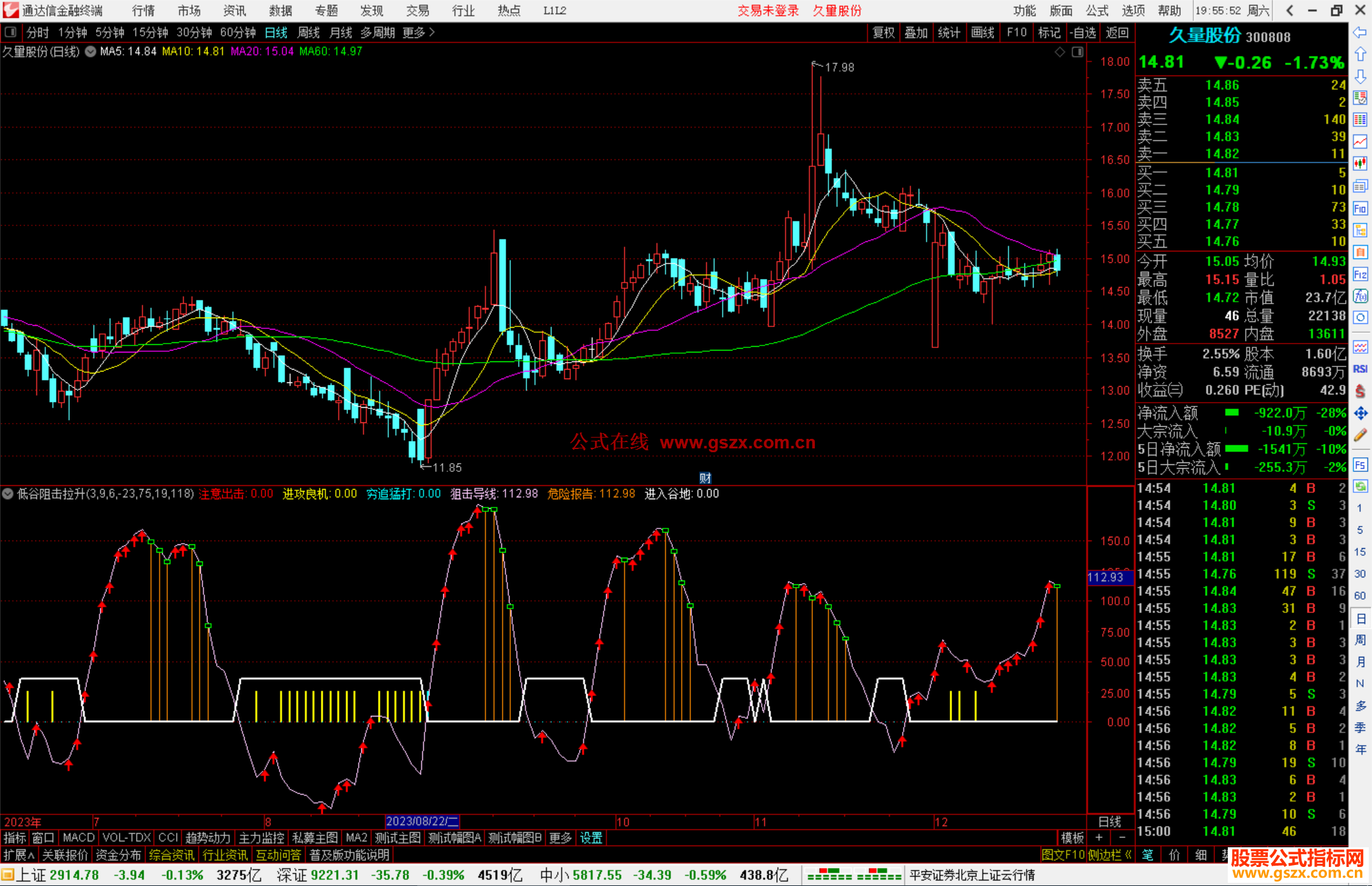Click the formula f(x) sidebar icon

coord(1360,296)
